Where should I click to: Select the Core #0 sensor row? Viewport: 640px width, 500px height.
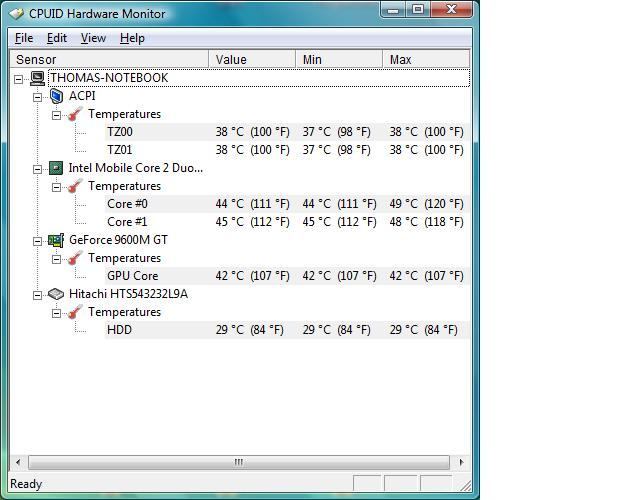287,204
